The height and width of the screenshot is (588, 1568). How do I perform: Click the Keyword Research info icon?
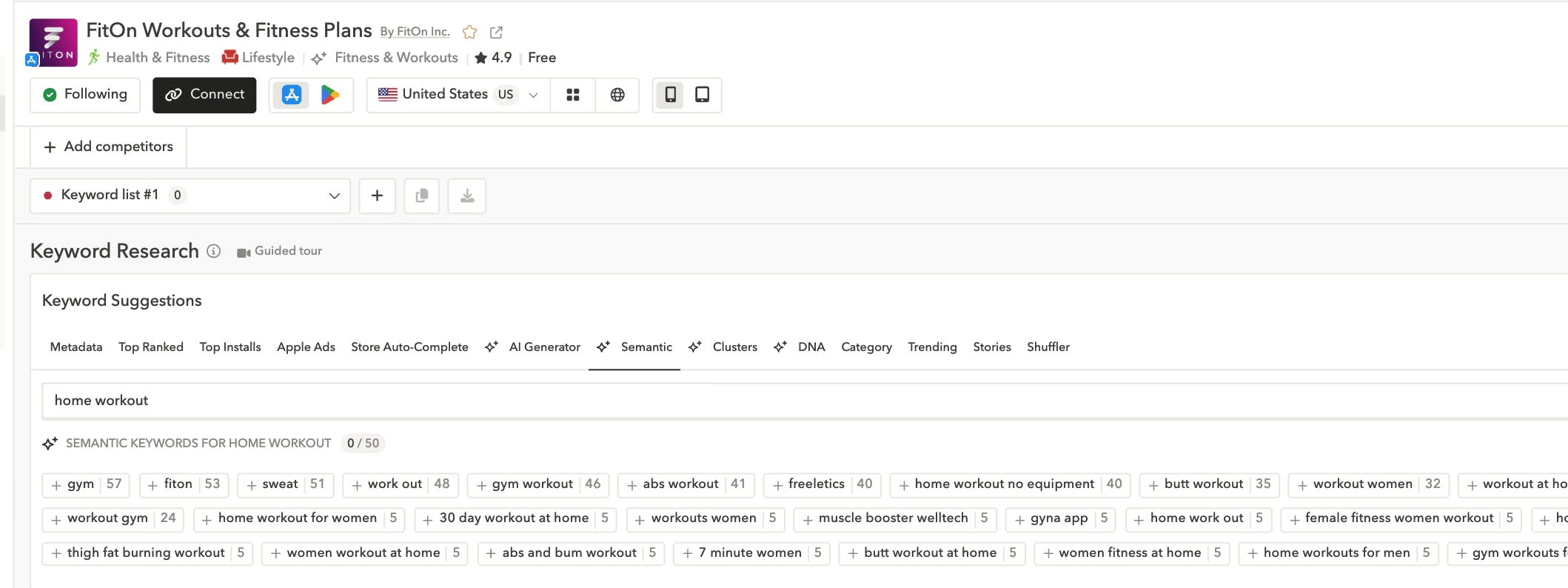214,251
